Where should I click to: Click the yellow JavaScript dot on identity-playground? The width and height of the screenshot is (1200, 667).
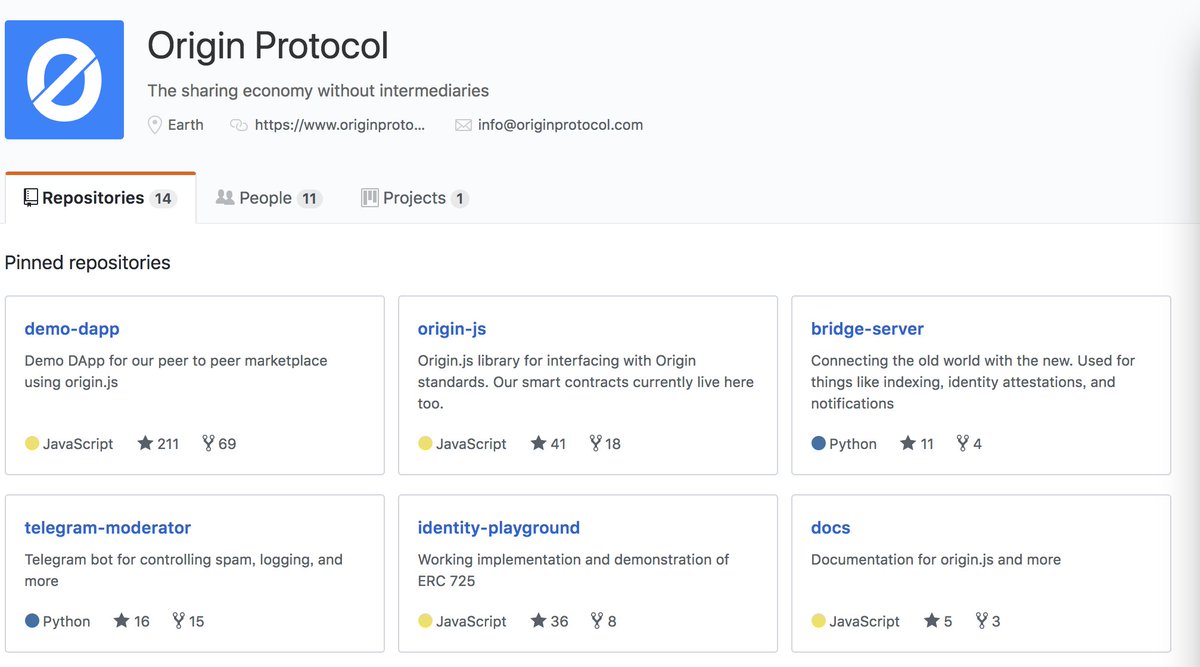pos(425,621)
